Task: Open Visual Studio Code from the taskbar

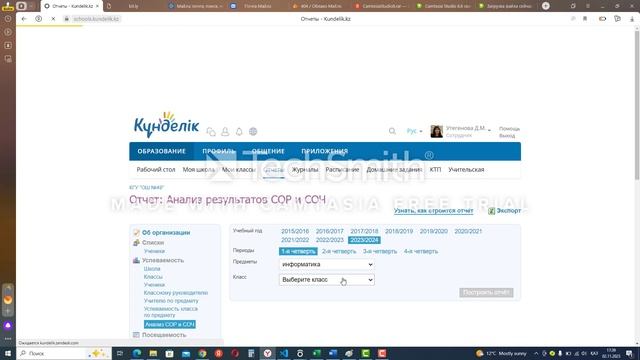Action: (x=284, y=353)
